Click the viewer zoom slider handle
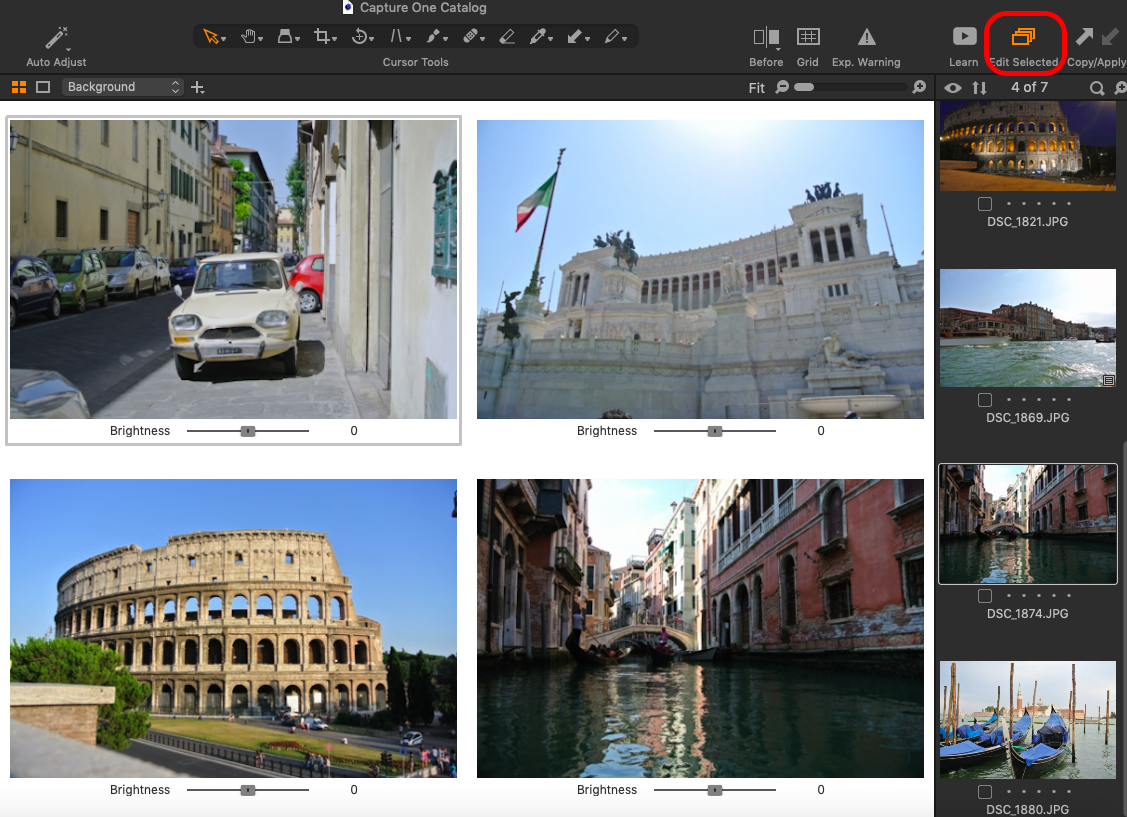This screenshot has height=817, width=1127. [x=804, y=87]
